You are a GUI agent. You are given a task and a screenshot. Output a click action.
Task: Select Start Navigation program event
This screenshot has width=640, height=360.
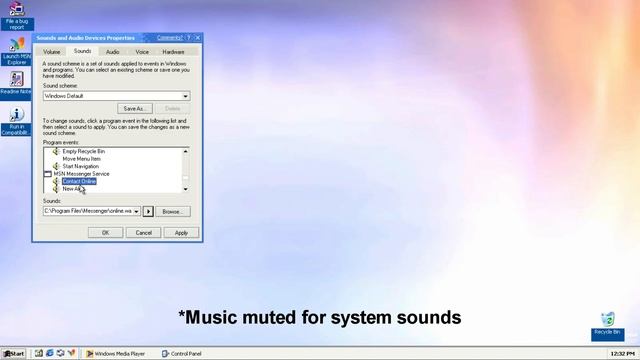[80, 167]
